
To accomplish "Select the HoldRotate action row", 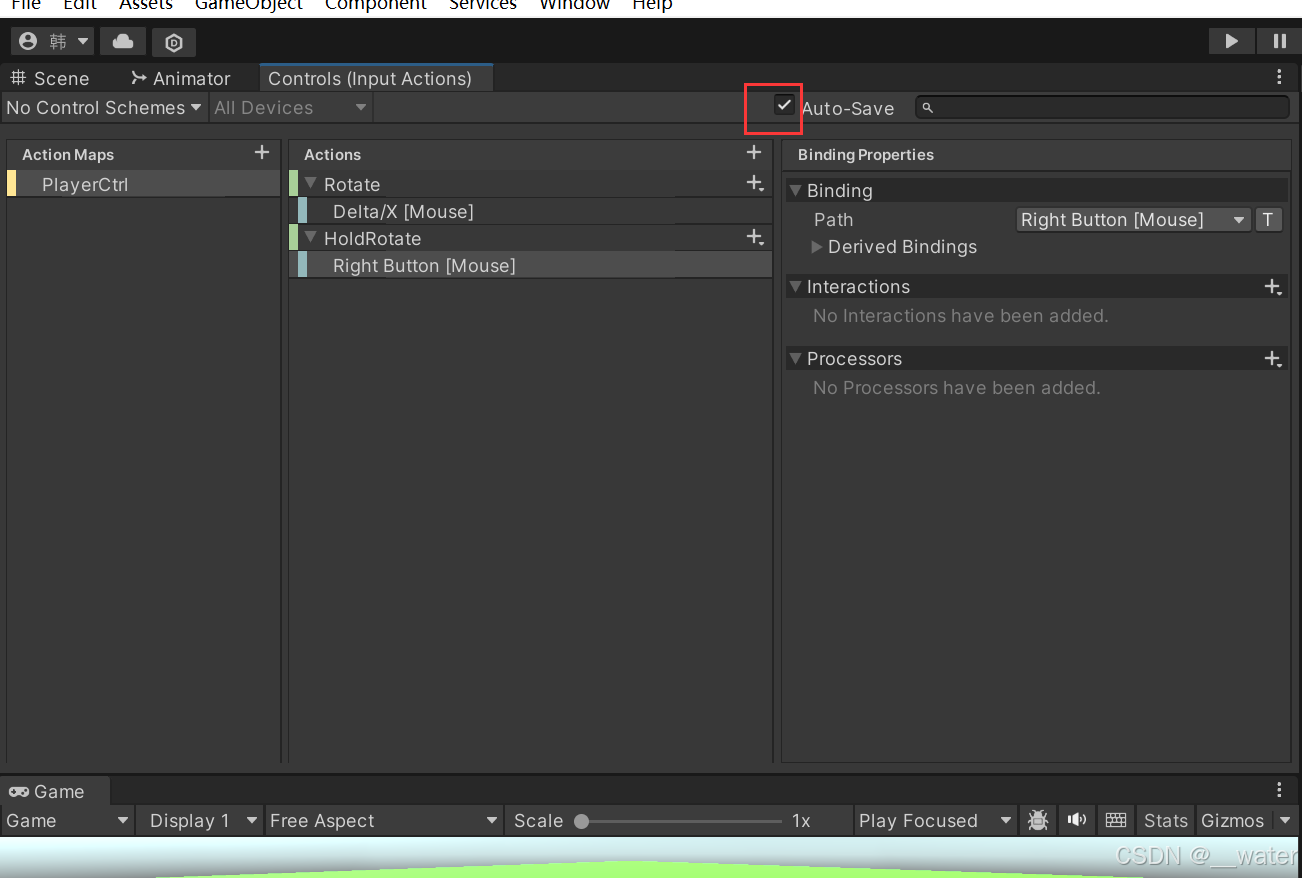I will point(530,238).
